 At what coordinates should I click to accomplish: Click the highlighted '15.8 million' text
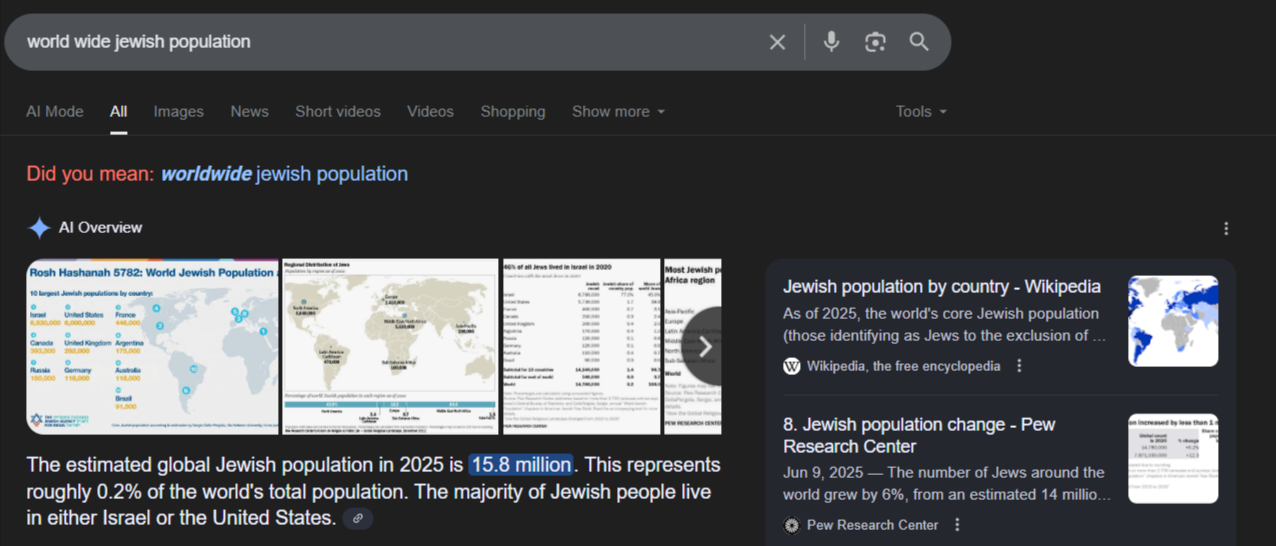point(521,465)
